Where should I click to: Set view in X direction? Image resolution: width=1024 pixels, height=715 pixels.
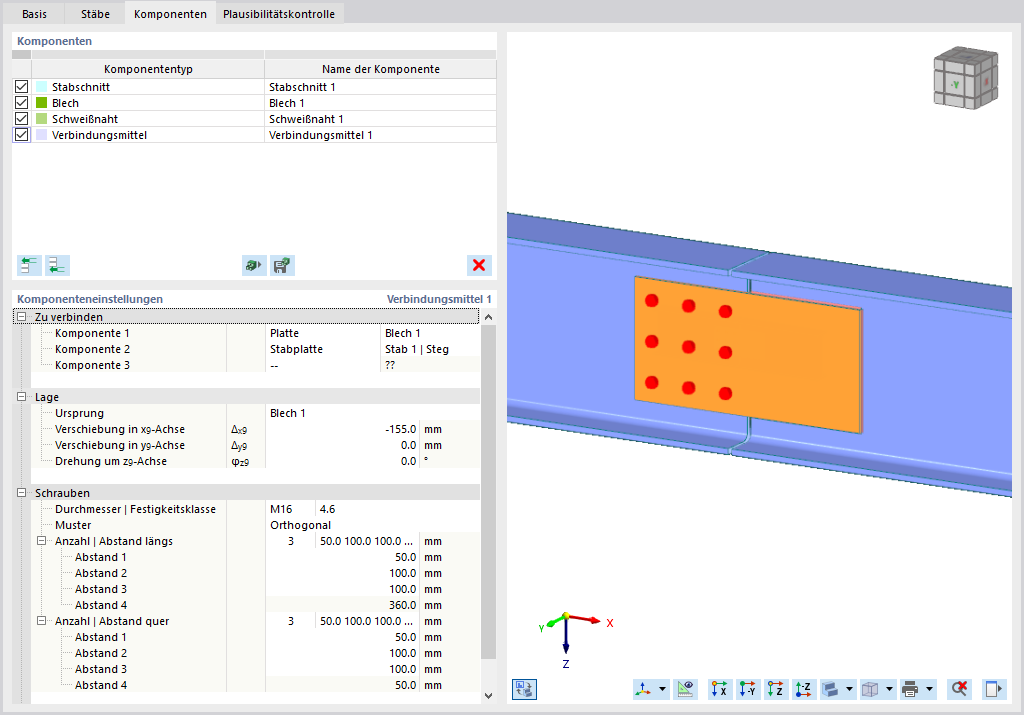tap(720, 689)
